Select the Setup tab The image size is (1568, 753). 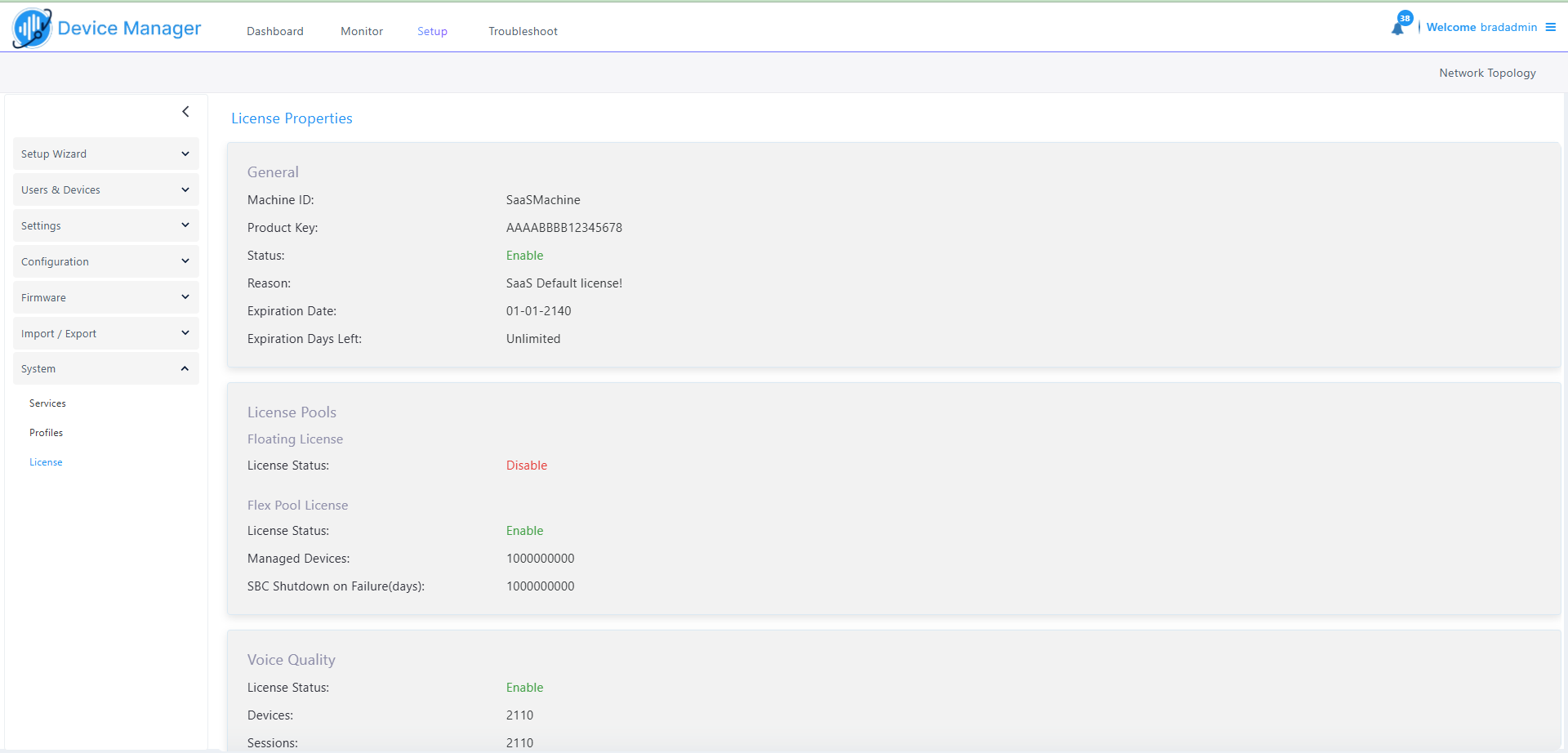(x=432, y=31)
